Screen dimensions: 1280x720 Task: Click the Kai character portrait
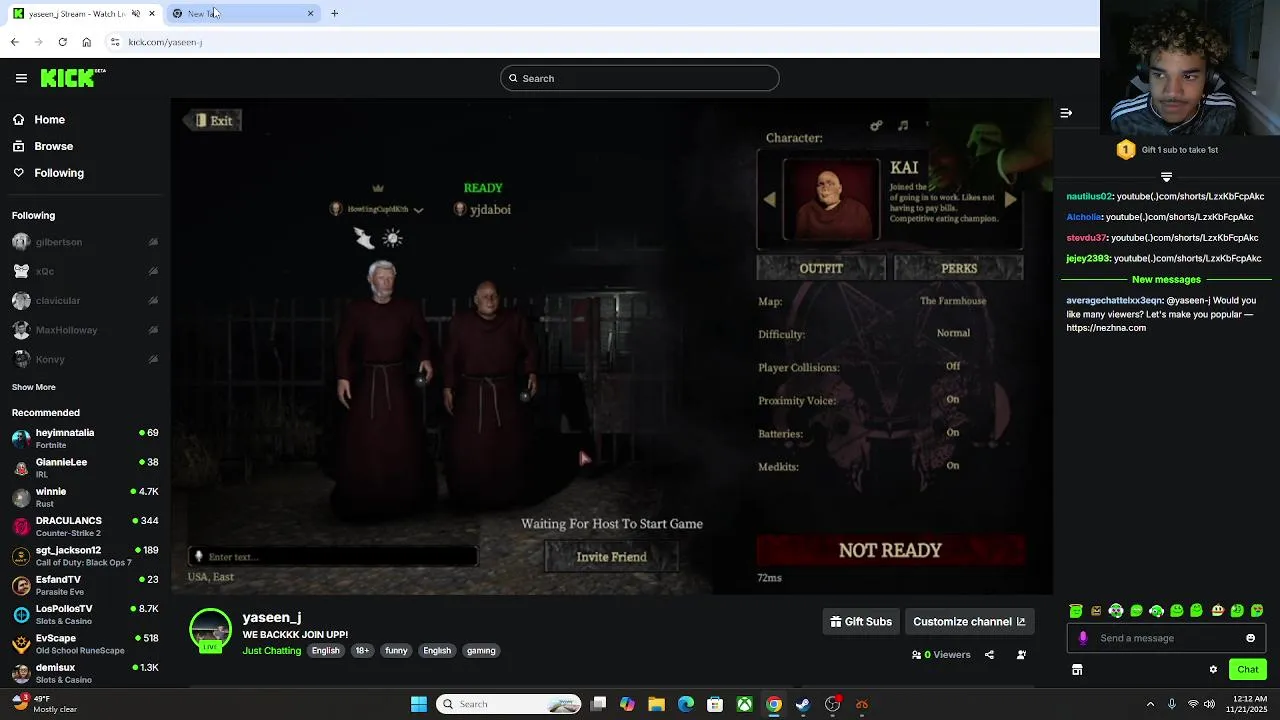point(831,199)
